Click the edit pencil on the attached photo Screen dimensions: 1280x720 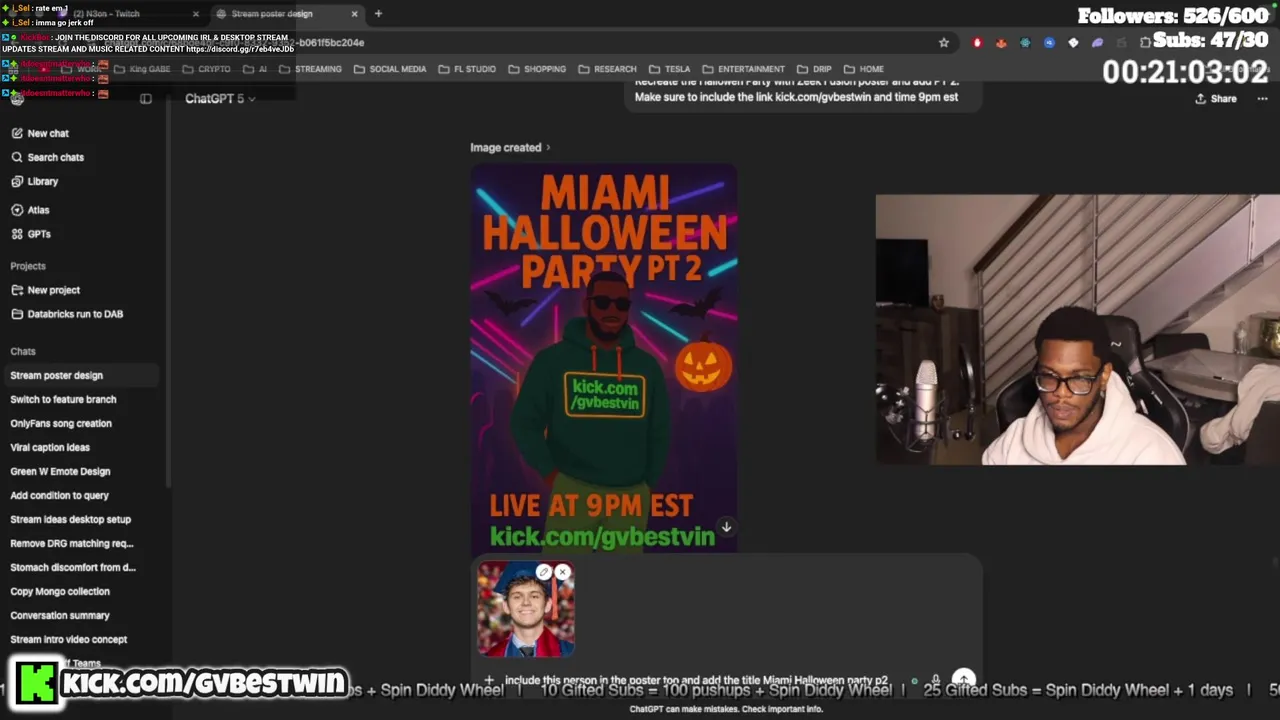pyautogui.click(x=543, y=572)
